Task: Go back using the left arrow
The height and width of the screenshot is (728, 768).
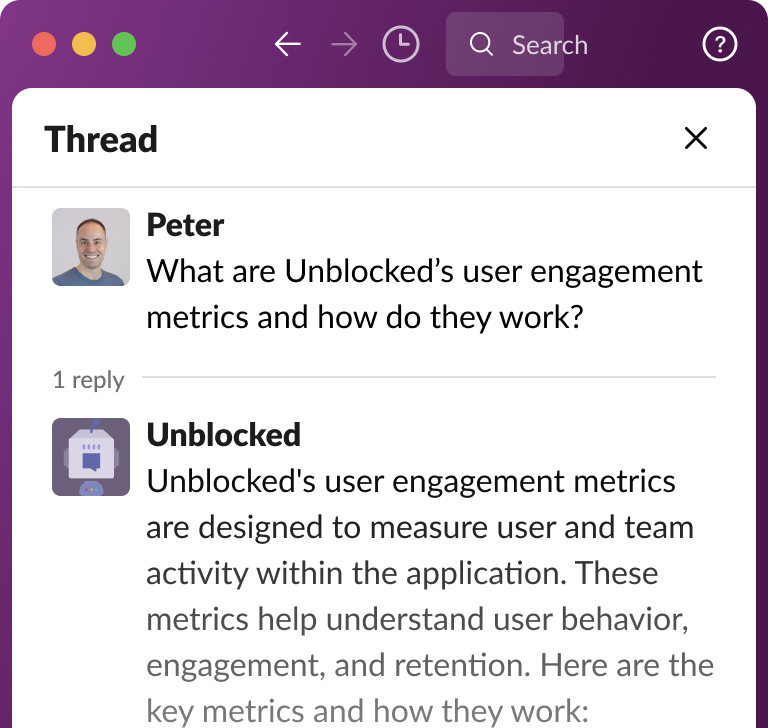Action: pyautogui.click(x=288, y=45)
